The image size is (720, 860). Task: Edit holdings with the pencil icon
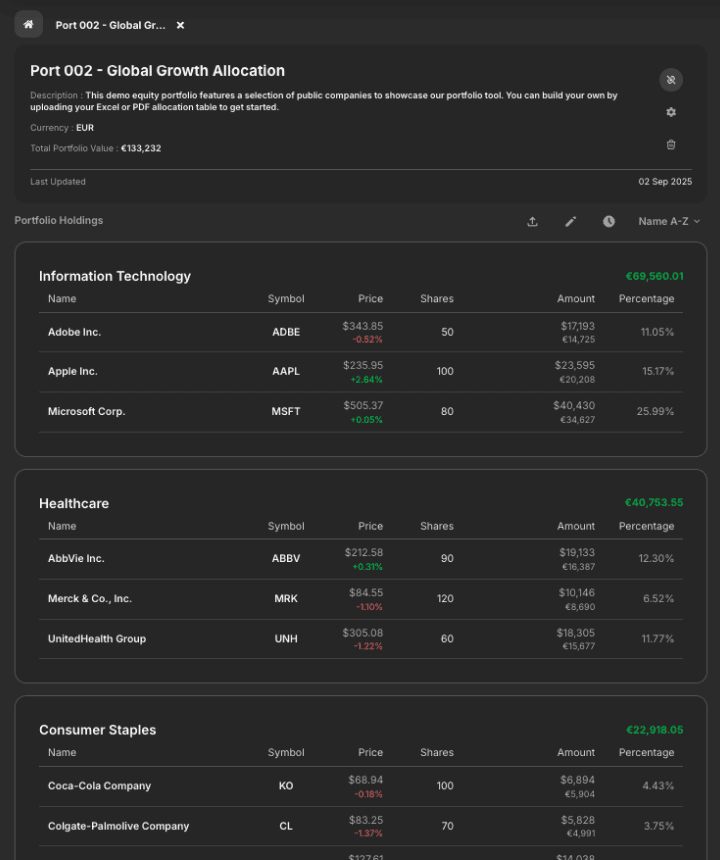570,221
